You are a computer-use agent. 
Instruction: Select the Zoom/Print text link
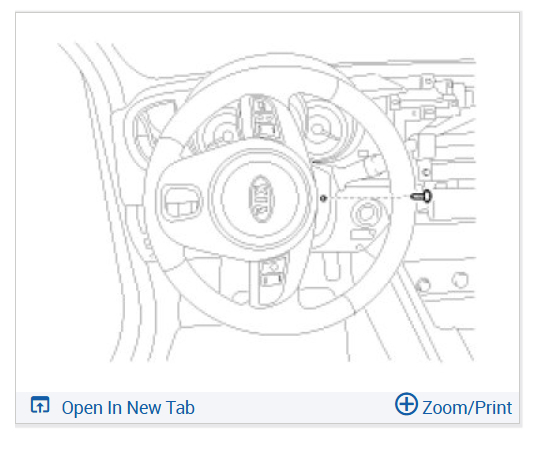[x=467, y=408]
